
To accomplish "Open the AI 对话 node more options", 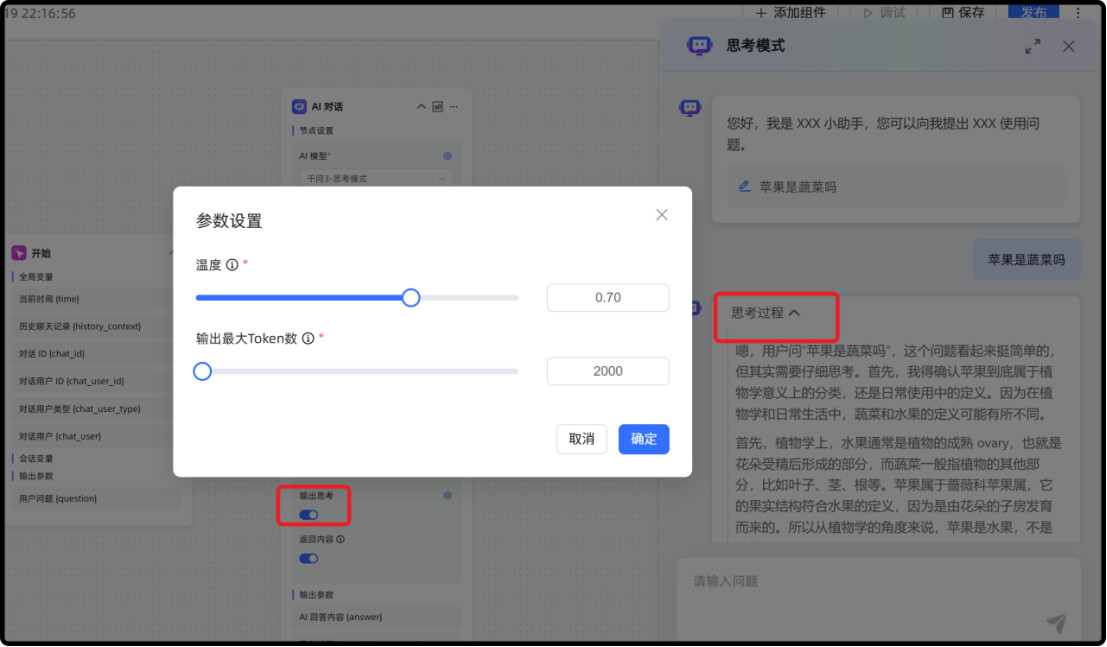I will [454, 107].
